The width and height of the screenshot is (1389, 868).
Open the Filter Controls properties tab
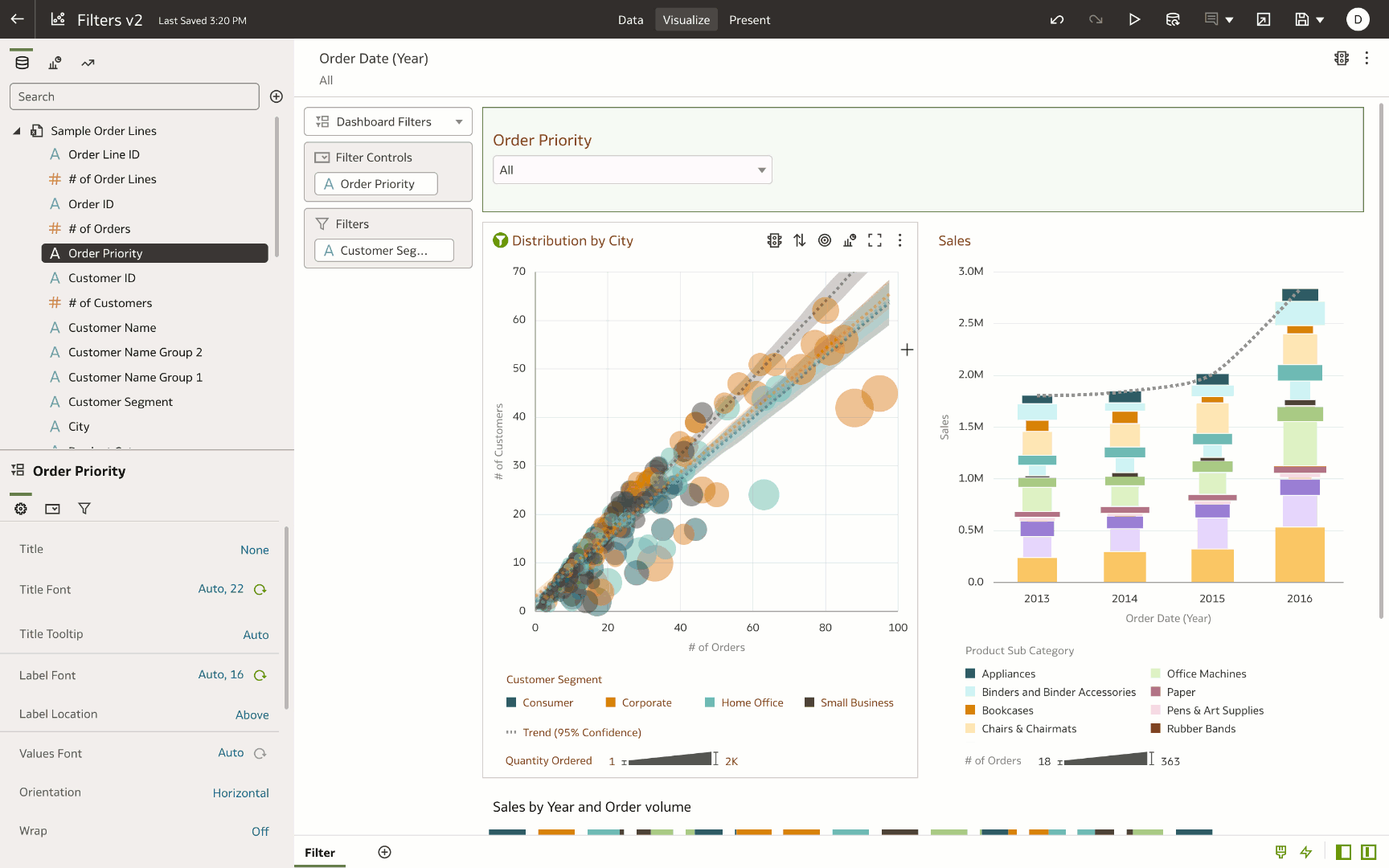(x=52, y=509)
